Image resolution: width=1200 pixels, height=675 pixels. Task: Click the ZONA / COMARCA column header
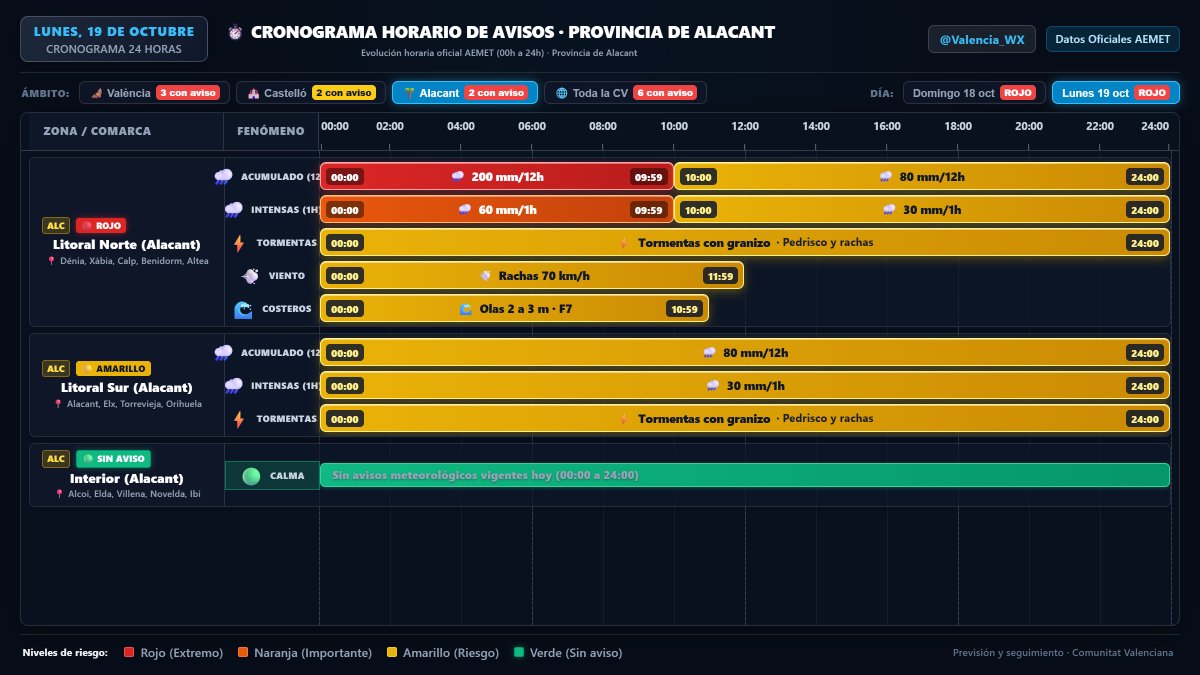(97, 131)
